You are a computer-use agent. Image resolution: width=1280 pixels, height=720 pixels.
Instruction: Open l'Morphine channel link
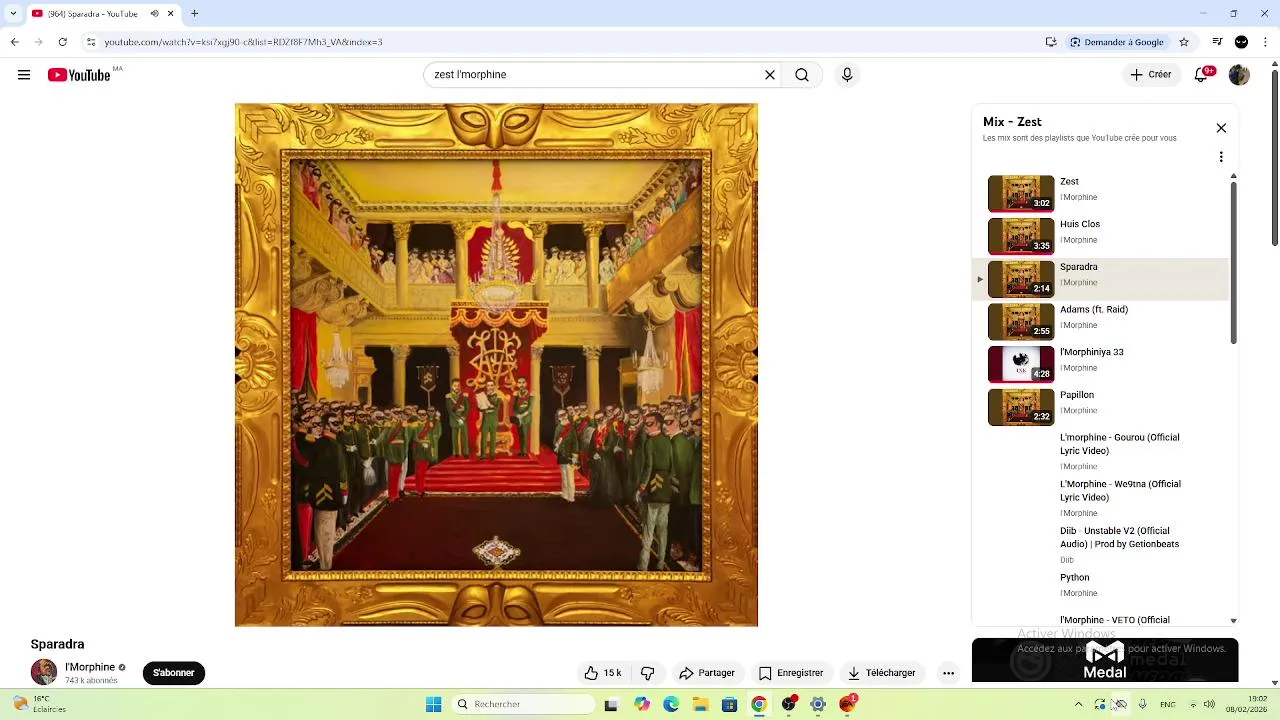click(90, 667)
